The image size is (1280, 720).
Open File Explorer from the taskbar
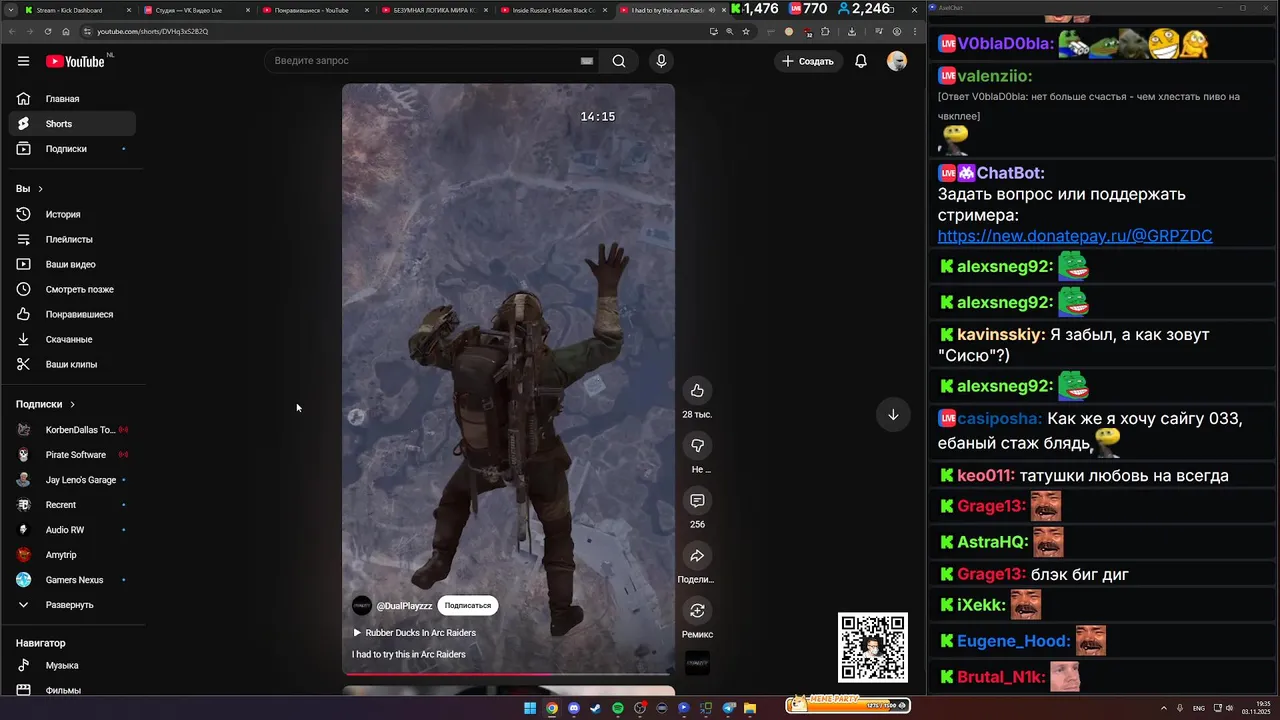click(x=751, y=708)
